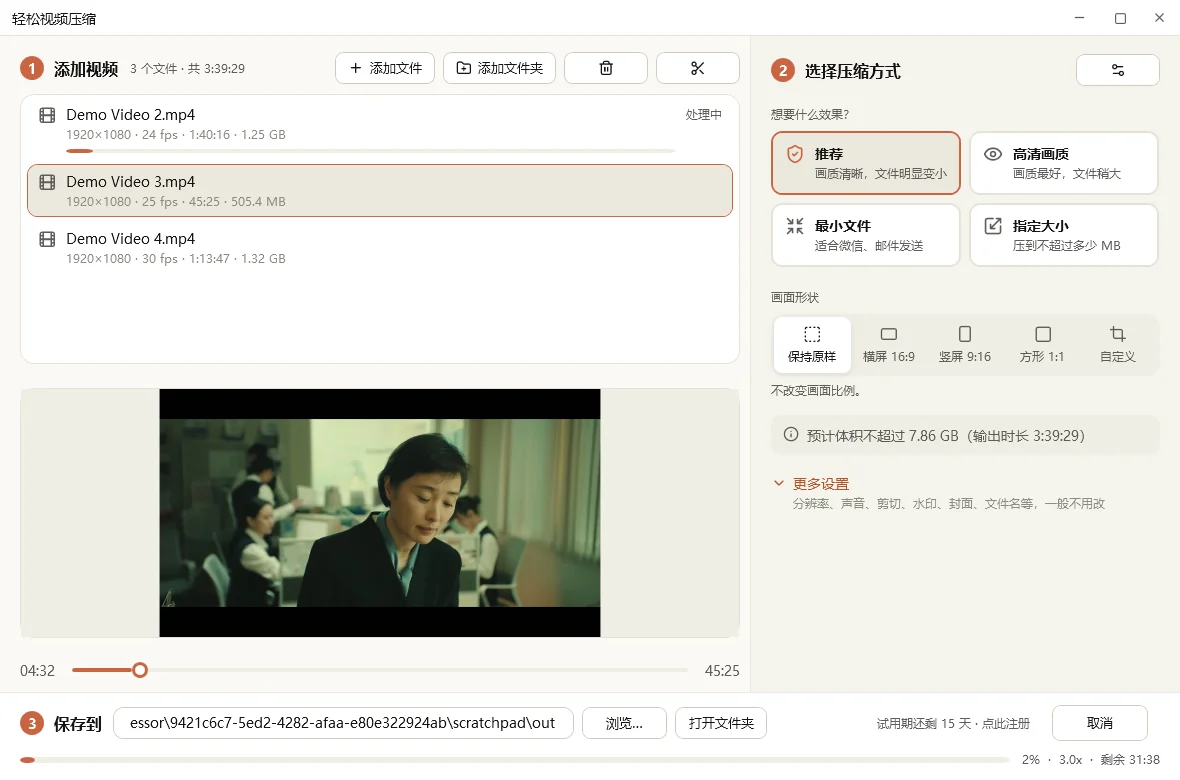Image resolution: width=1180 pixels, height=780 pixels.
Task: Click film icon of Demo Video 2.mp4
Action: tap(47, 115)
